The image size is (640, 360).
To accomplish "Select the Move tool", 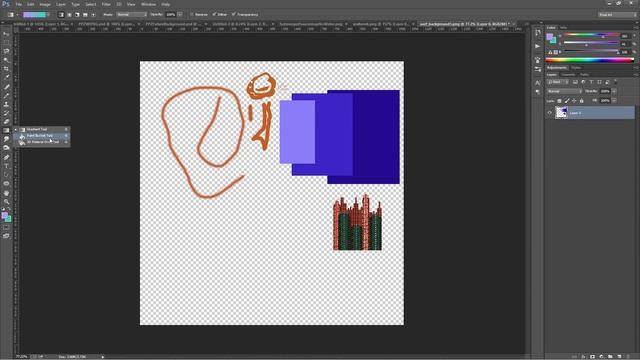I will pyautogui.click(x=6, y=34).
